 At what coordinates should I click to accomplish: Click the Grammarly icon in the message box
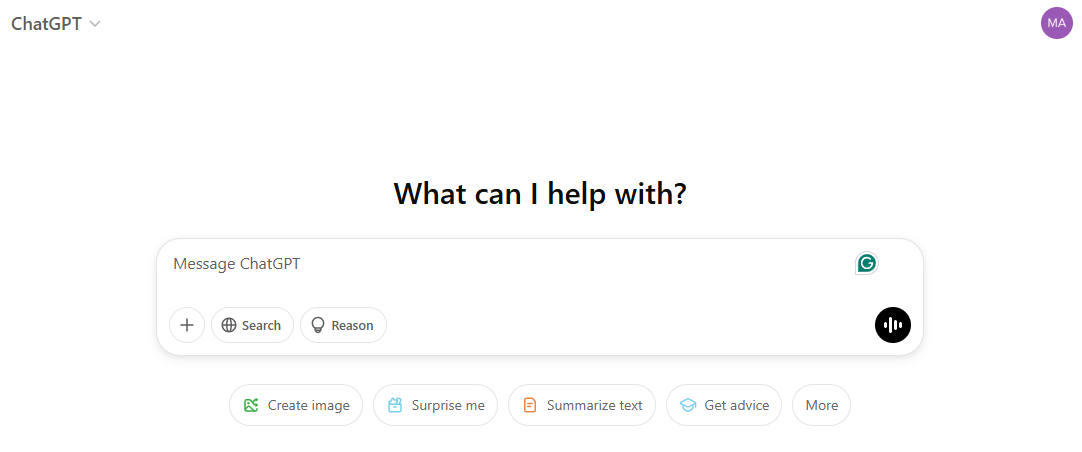tap(866, 263)
